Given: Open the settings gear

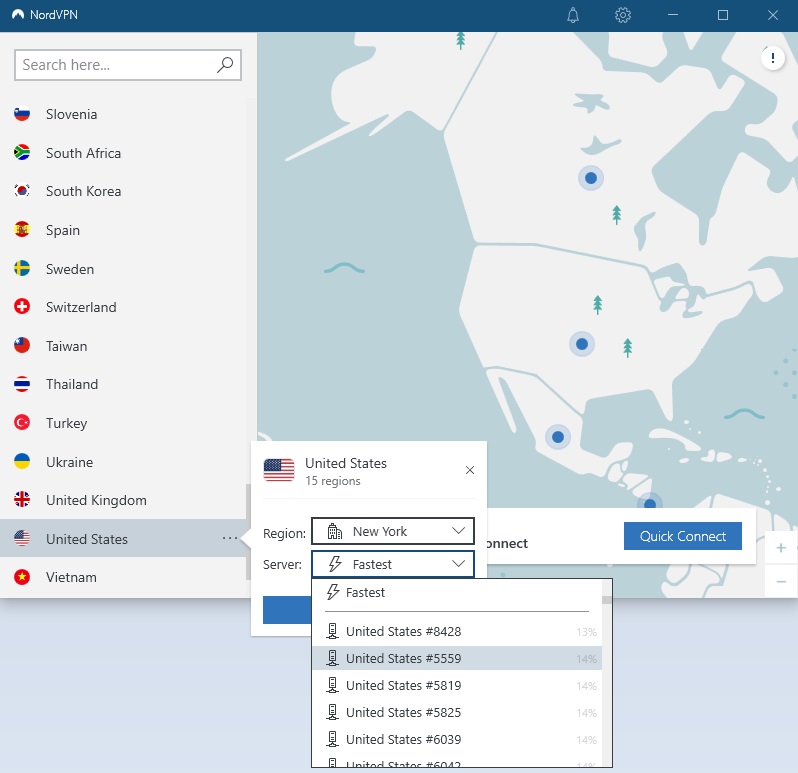Looking at the screenshot, I should click(x=622, y=15).
